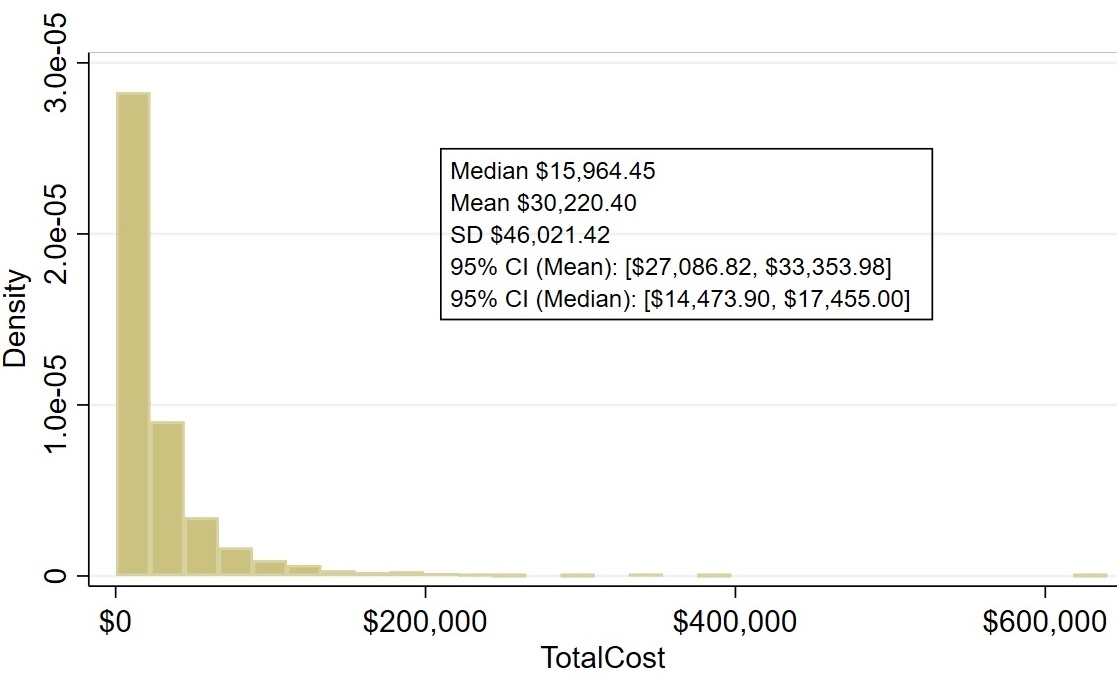Click the small bar just below $400,000
Image resolution: width=1117 pixels, height=677 pixels.
[714, 575]
